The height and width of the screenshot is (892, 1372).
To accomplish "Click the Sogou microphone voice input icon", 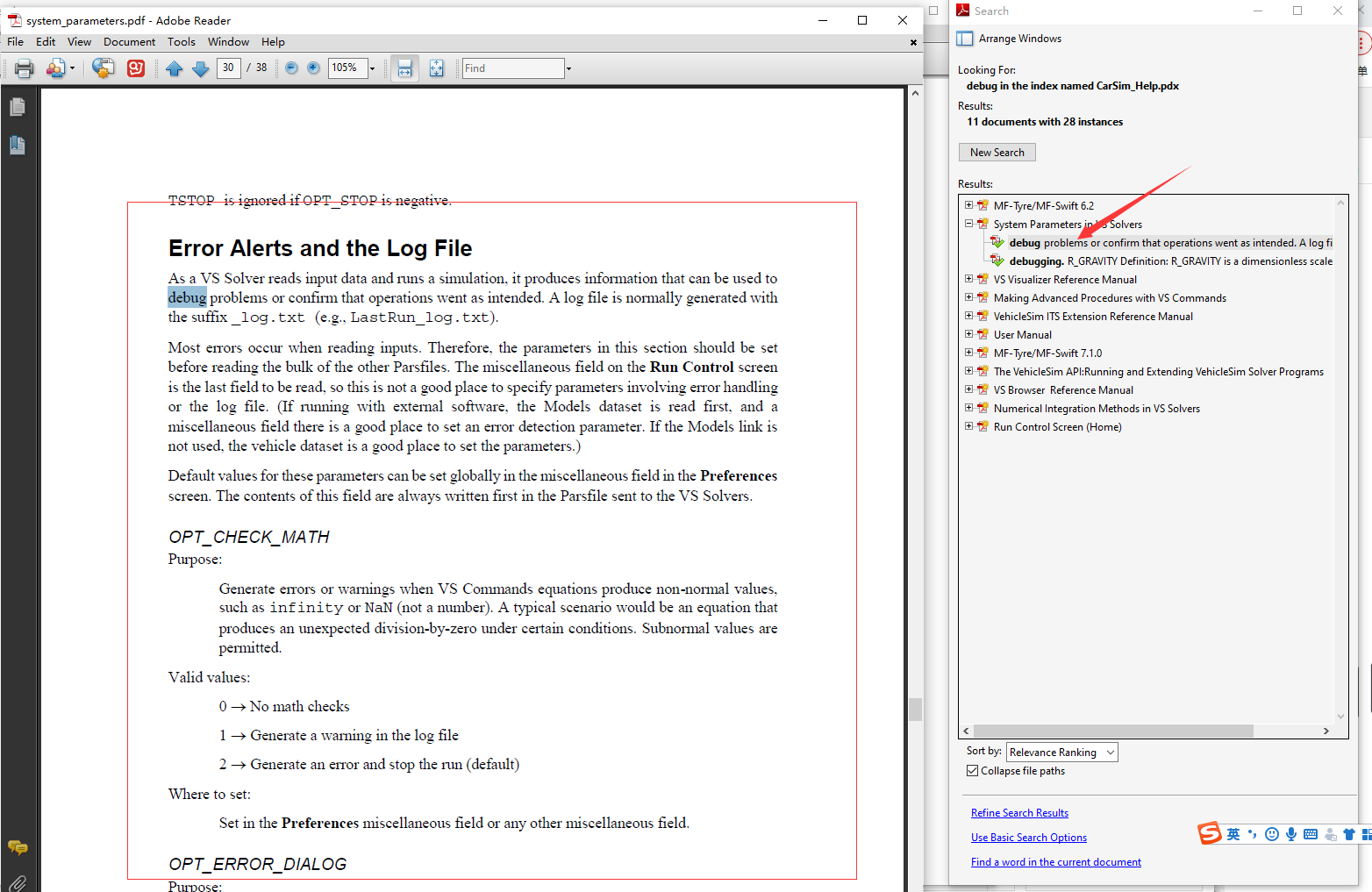I will [1291, 834].
